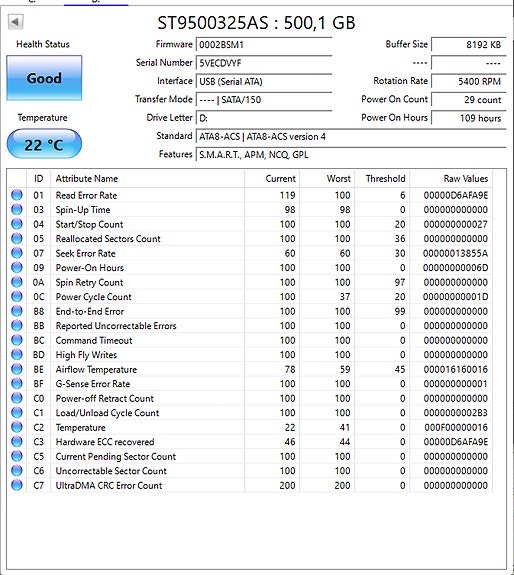The width and height of the screenshot is (514, 575).
Task: Click the status orb beside Reallocated Sectors Count
Action: [x=16, y=238]
